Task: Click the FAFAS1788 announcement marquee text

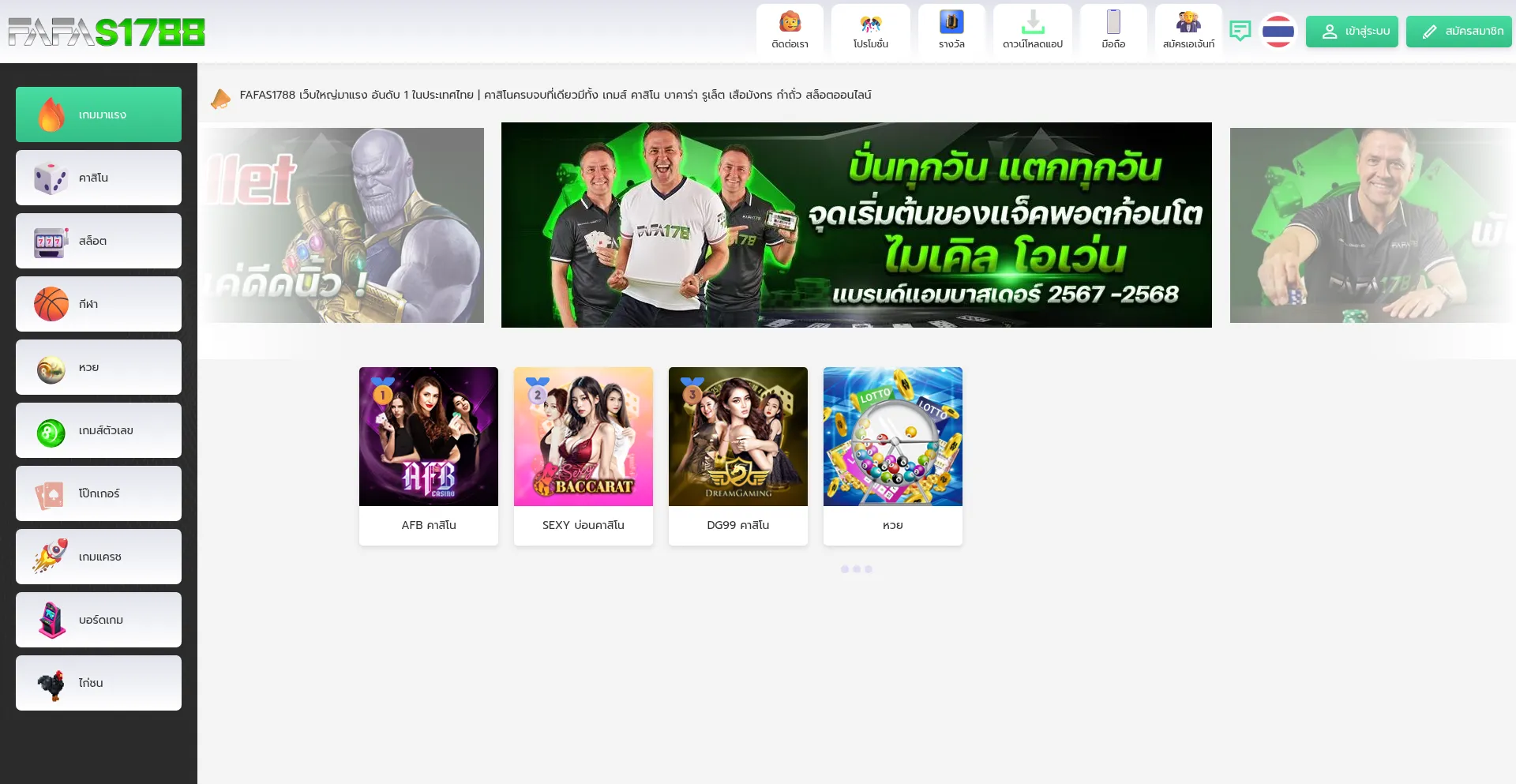Action: (555, 95)
